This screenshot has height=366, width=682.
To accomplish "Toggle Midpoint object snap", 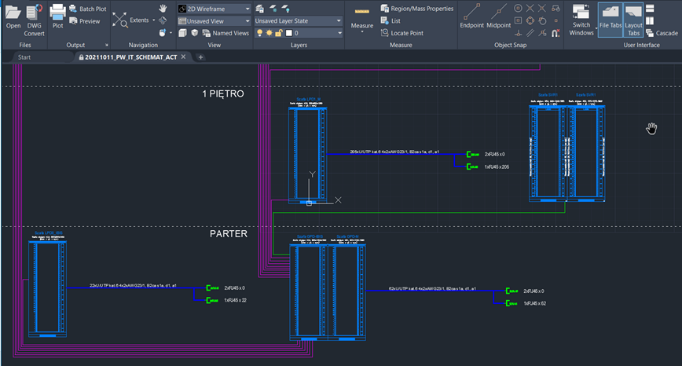I will [x=498, y=16].
